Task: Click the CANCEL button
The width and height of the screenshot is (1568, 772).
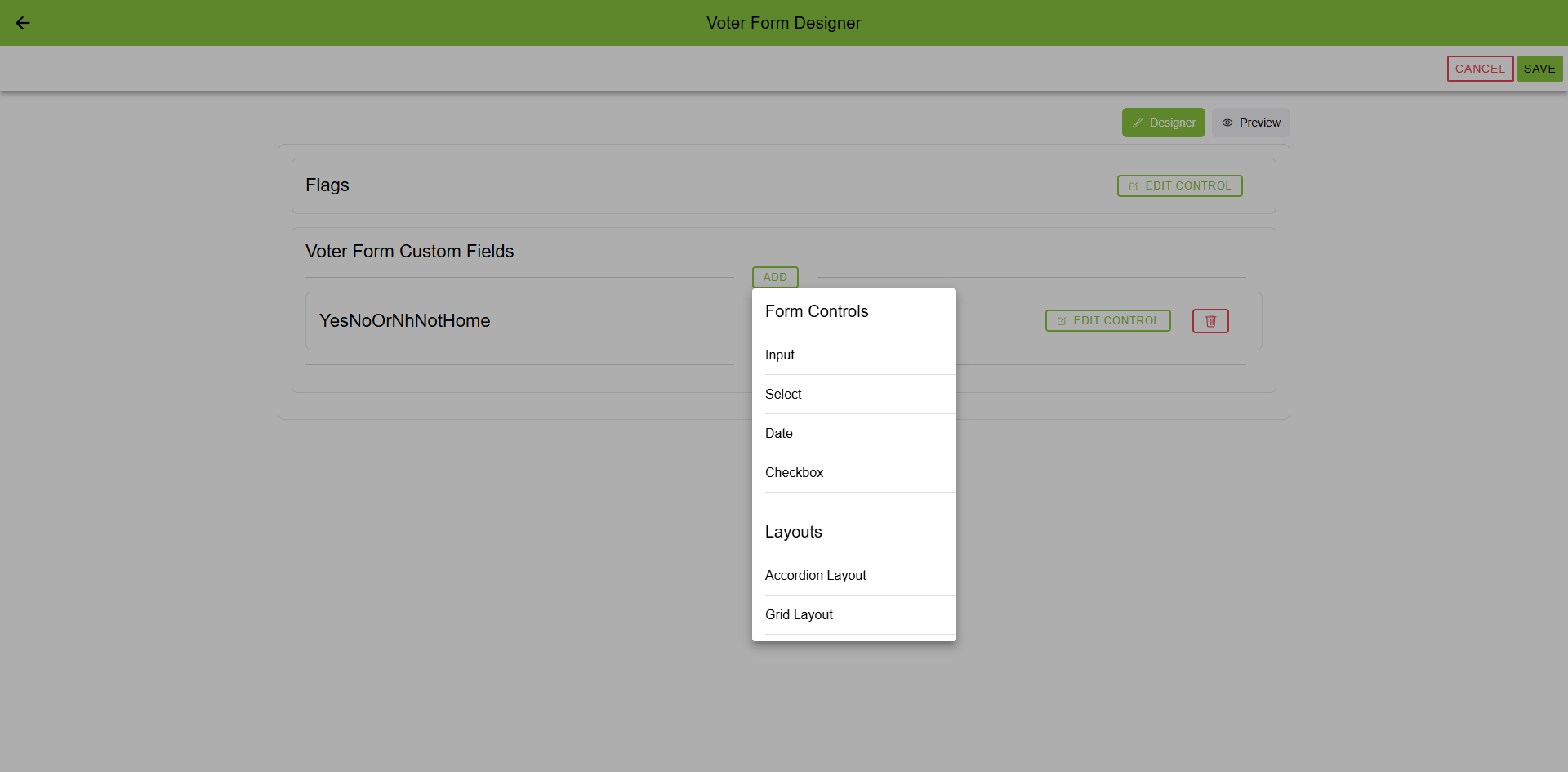Action: 1480,69
